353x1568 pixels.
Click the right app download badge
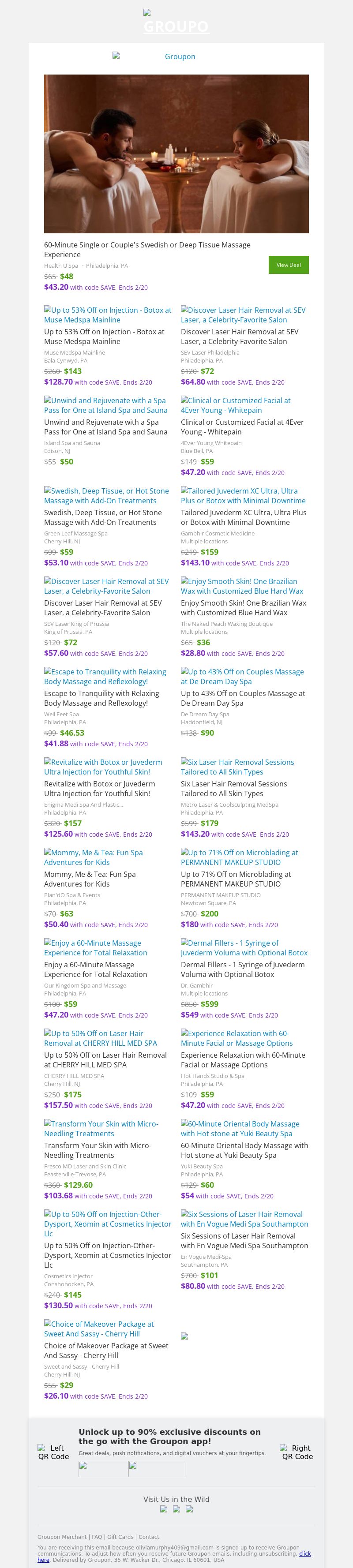(x=156, y=1469)
